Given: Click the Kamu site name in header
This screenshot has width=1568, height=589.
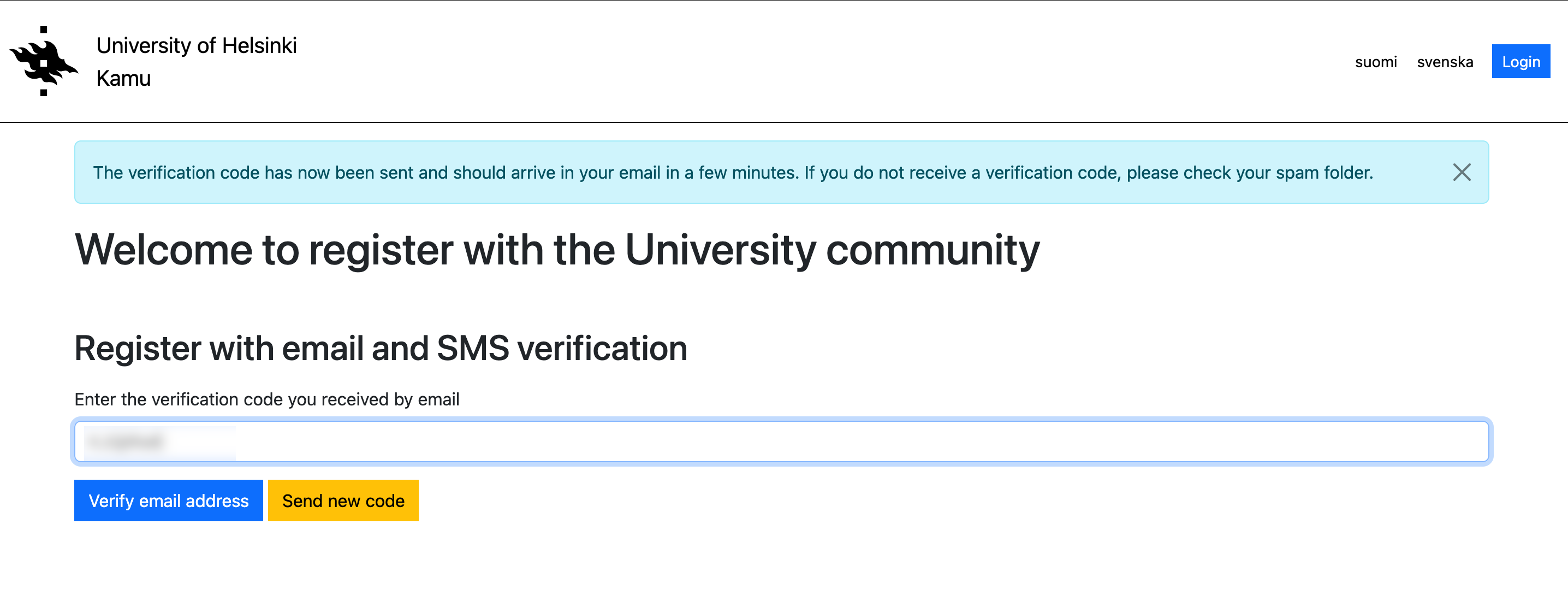Looking at the screenshot, I should pyautogui.click(x=123, y=79).
